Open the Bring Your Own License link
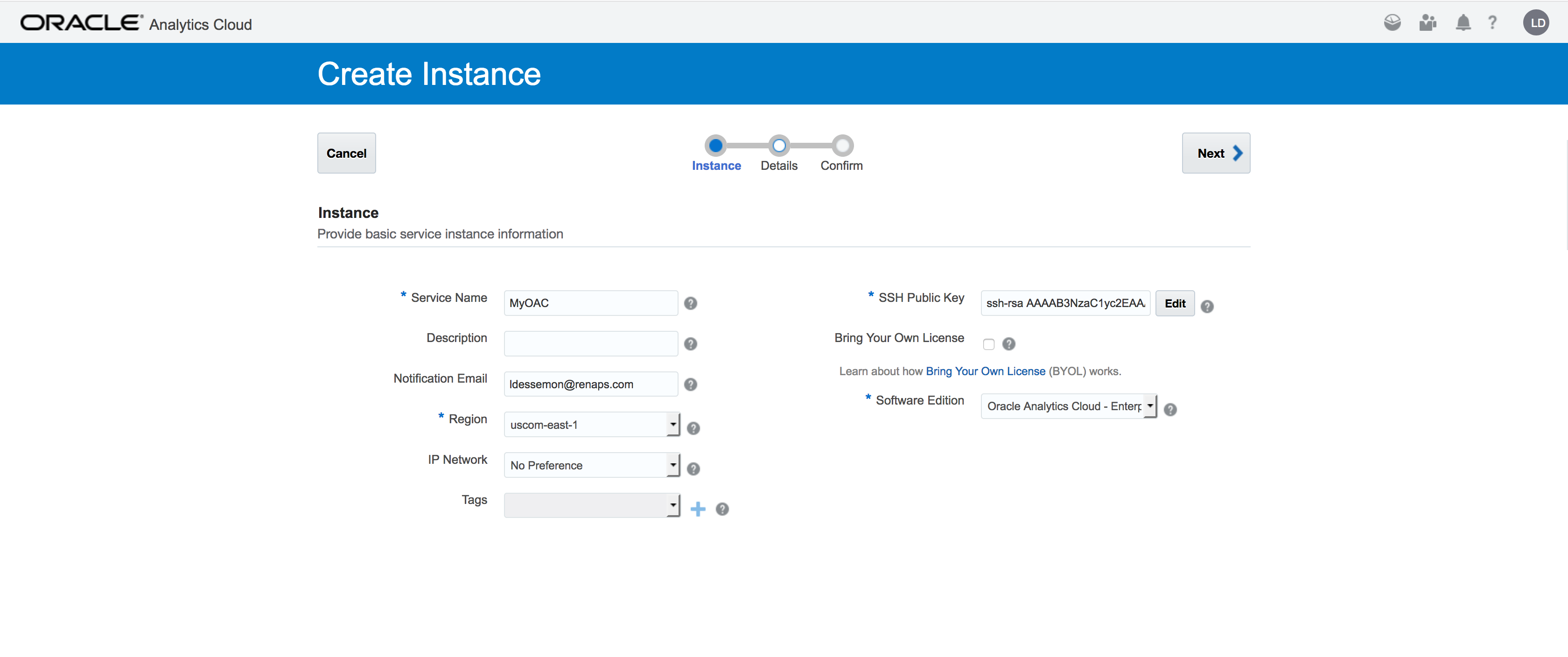This screenshot has height=657, width=1568. 985,371
